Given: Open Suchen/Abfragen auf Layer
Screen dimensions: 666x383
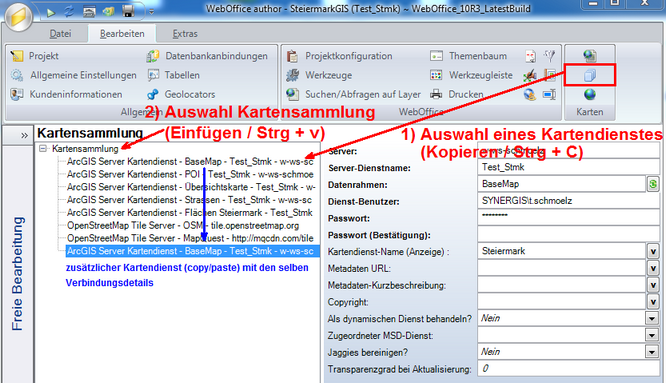Looking at the screenshot, I should coord(353,94).
